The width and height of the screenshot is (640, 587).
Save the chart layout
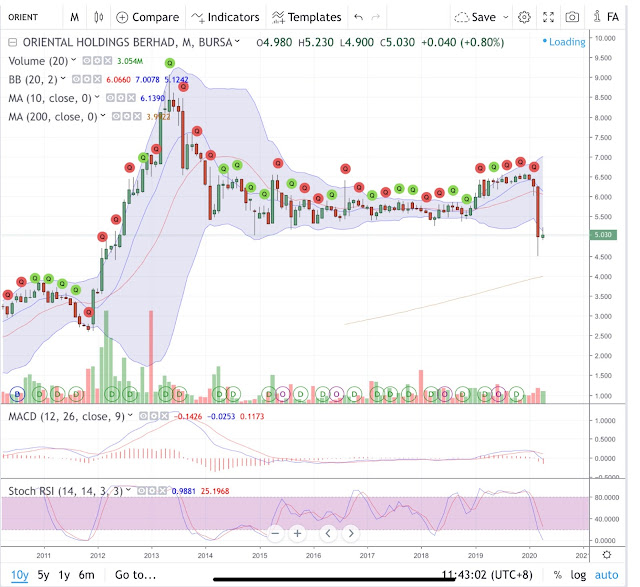[476, 17]
